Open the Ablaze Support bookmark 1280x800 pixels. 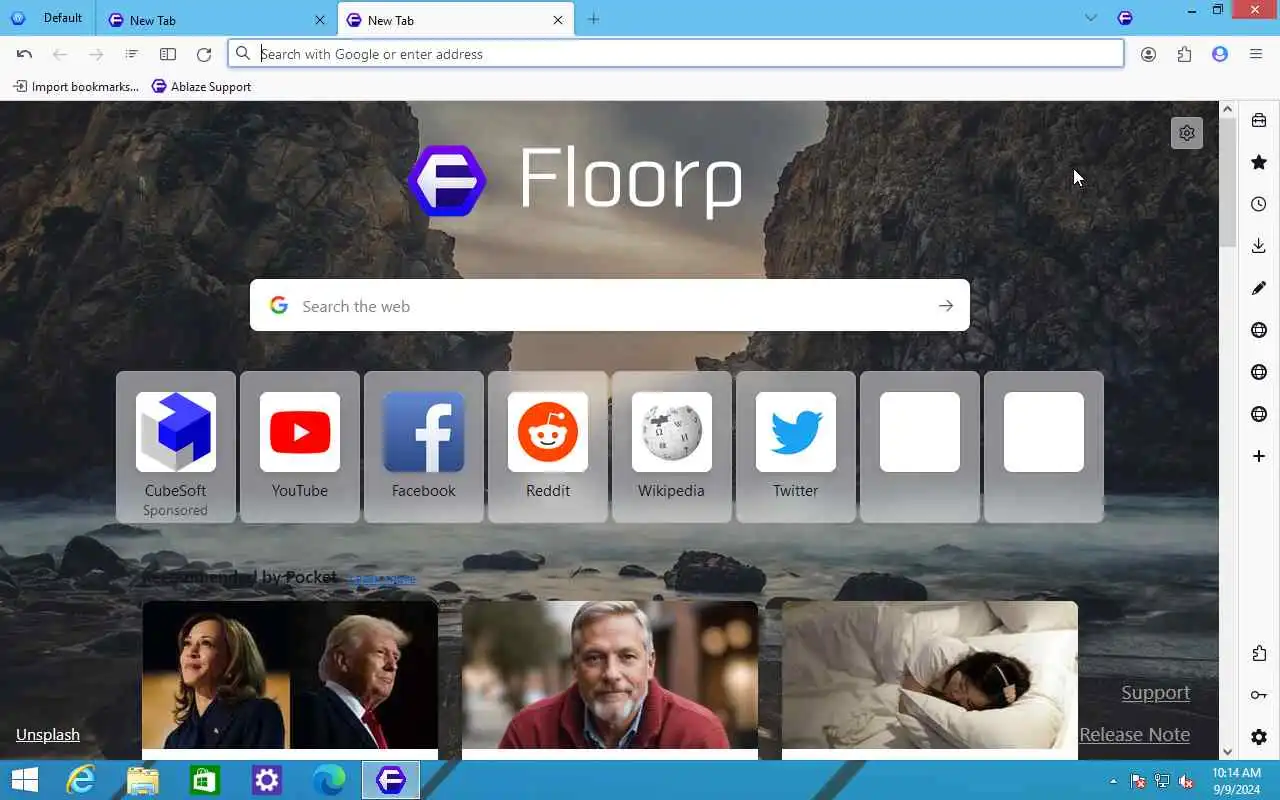(201, 87)
